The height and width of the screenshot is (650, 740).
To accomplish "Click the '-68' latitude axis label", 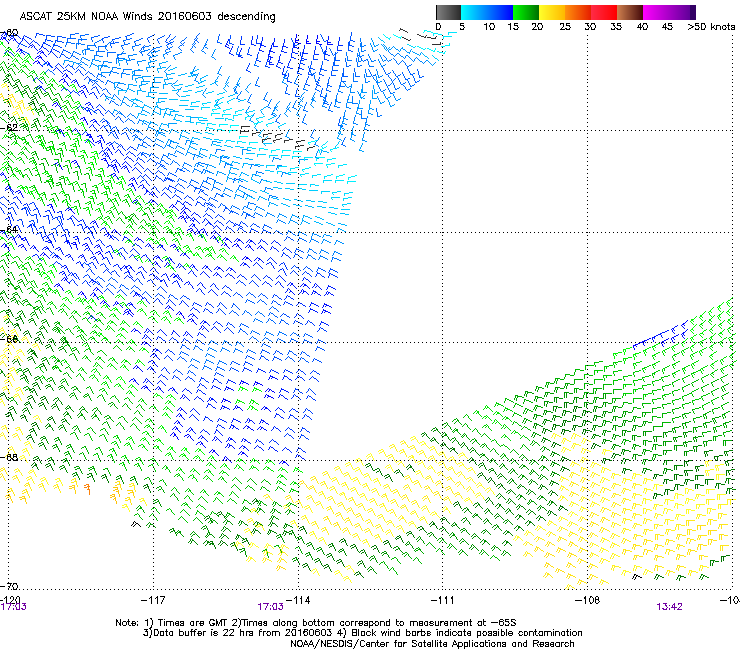I will [x=9, y=457].
